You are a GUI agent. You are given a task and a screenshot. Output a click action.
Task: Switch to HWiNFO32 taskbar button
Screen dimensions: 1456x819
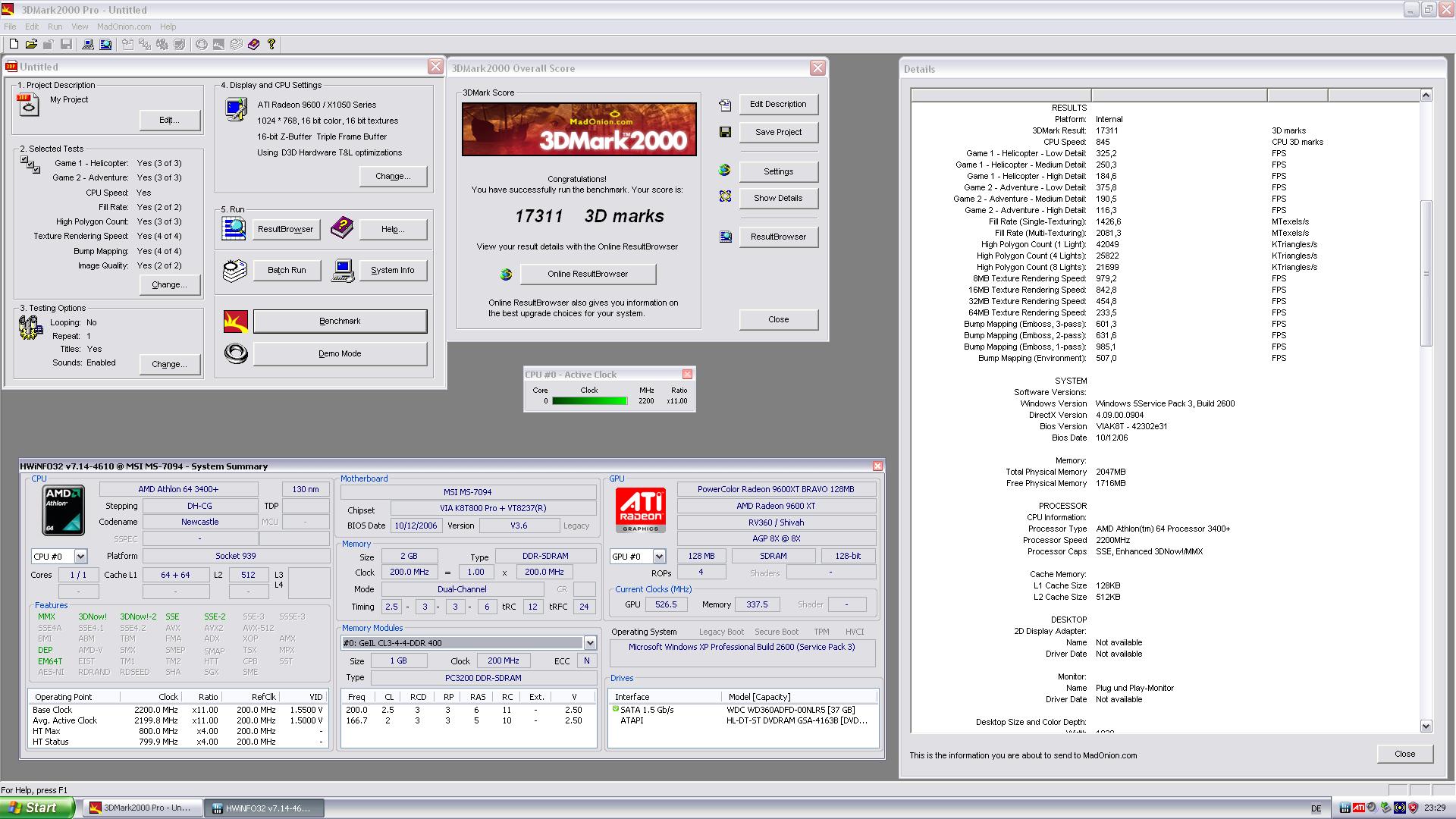[263, 808]
